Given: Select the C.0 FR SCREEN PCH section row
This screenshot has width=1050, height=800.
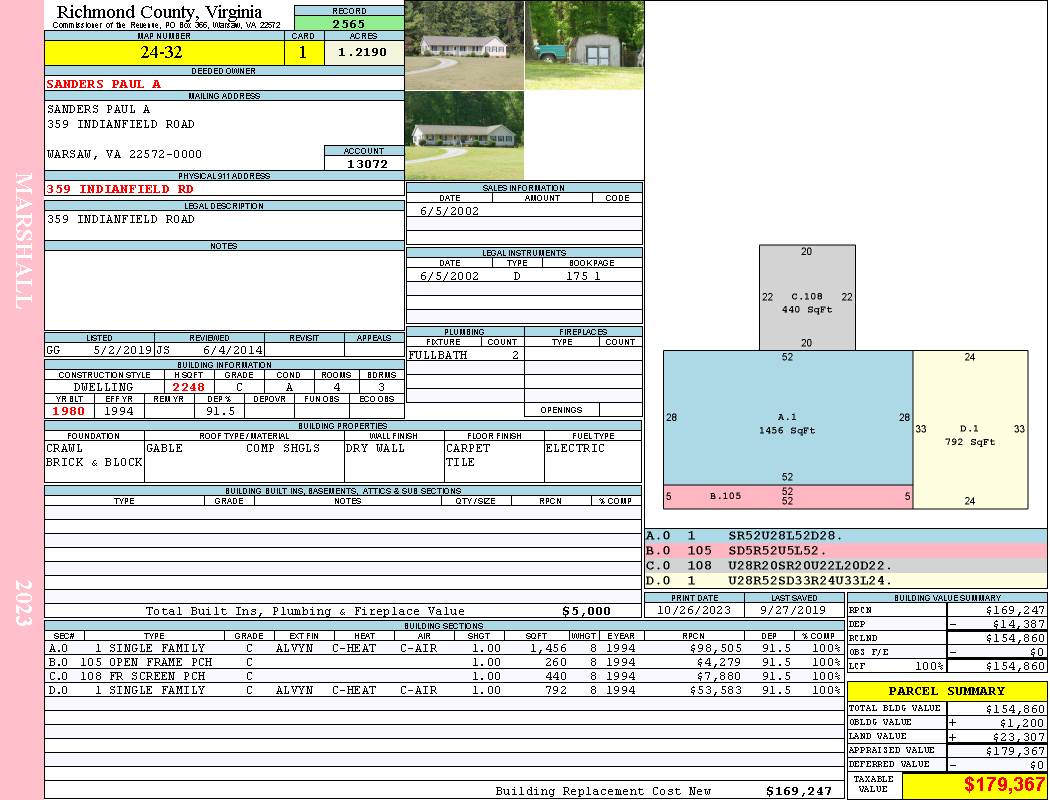Looking at the screenshot, I should (443, 676).
